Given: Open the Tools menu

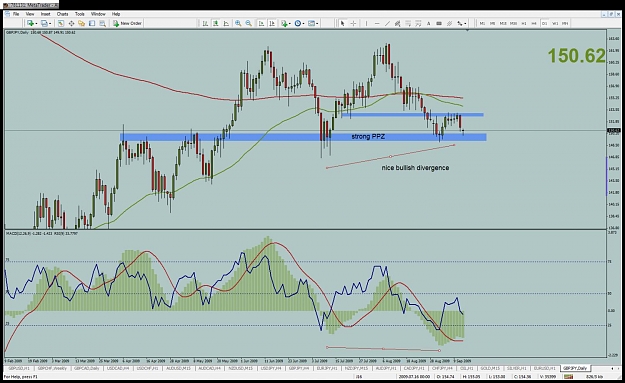Looking at the screenshot, I should coord(80,14).
